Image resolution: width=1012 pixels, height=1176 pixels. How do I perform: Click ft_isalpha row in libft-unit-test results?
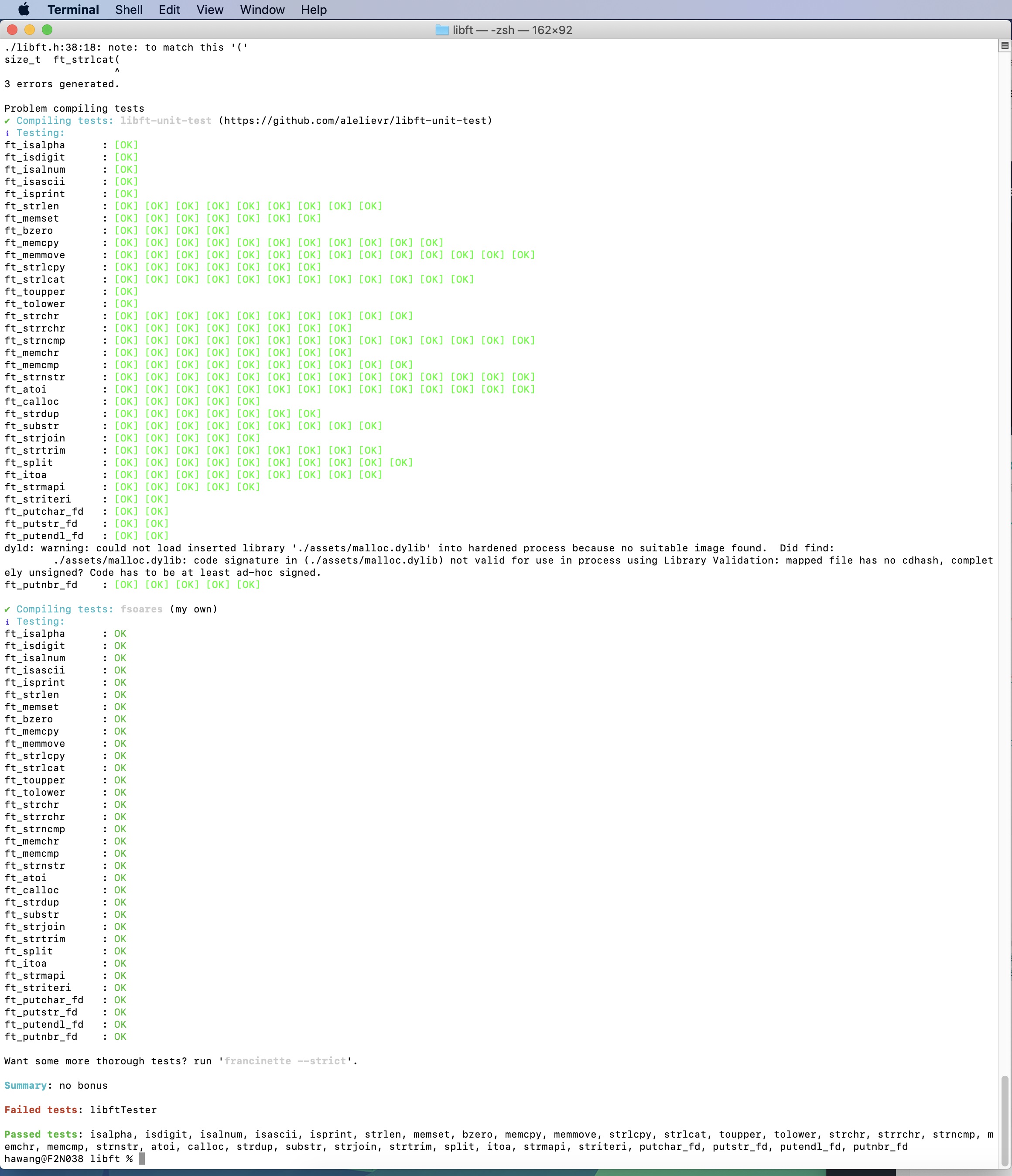point(72,145)
